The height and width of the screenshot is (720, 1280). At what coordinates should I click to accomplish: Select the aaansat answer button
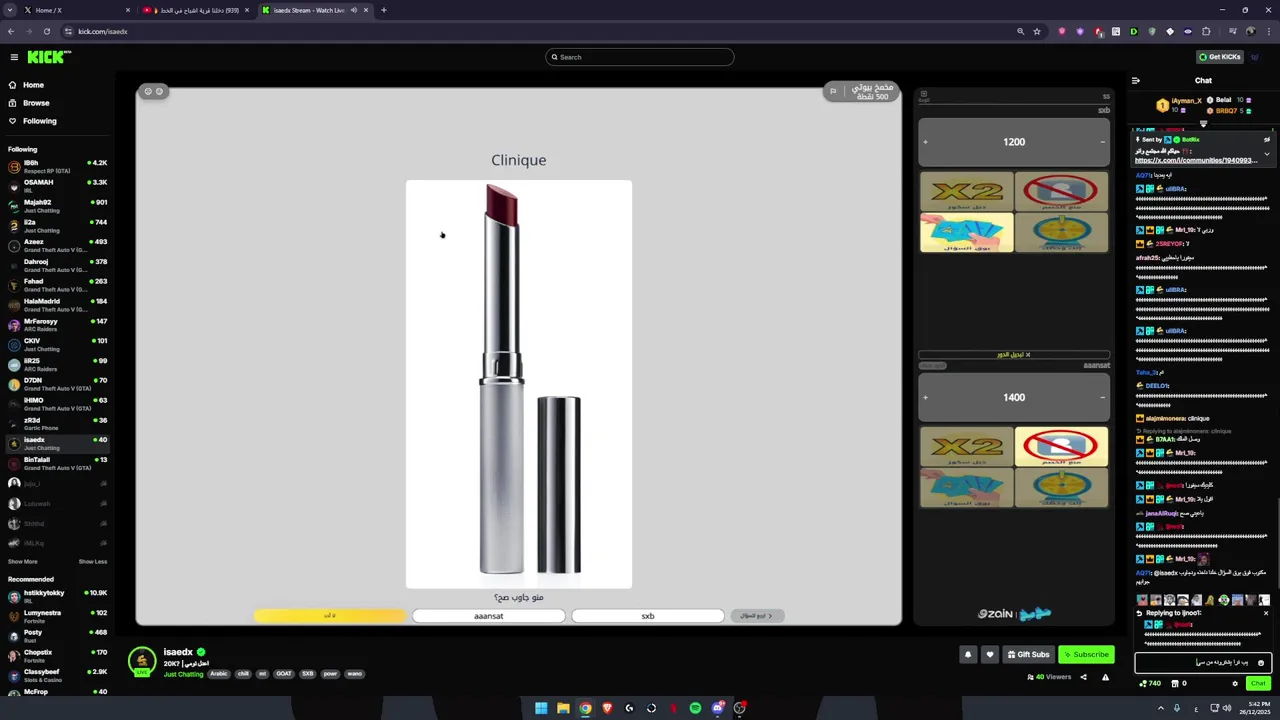tap(488, 616)
